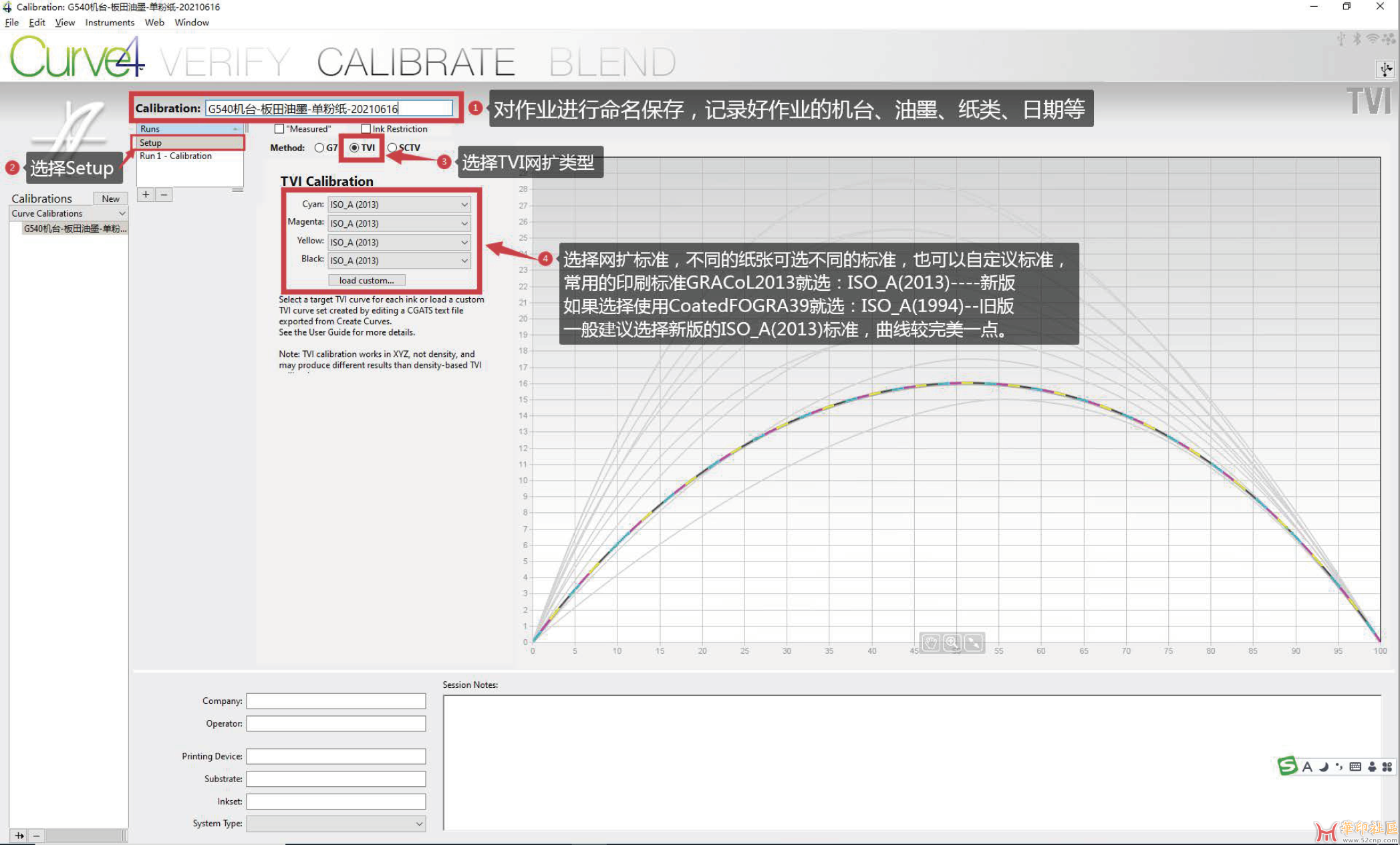
Task: Add calibration with bottom-left plus button
Action: pyautogui.click(x=19, y=836)
